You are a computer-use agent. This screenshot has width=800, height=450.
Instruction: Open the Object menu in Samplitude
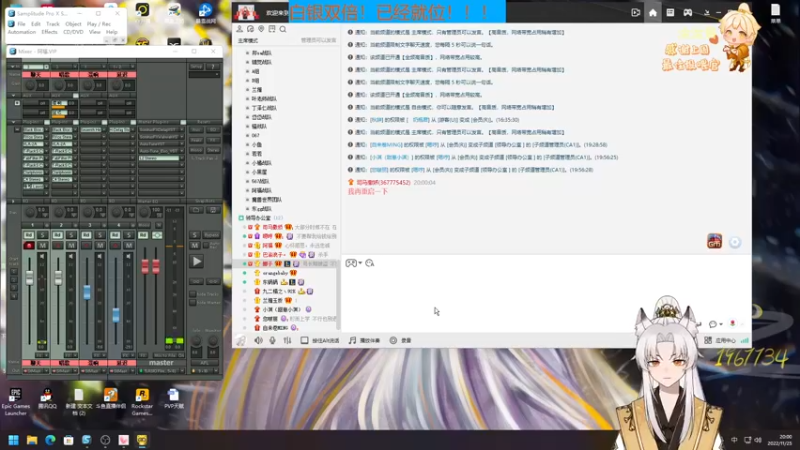click(73, 24)
